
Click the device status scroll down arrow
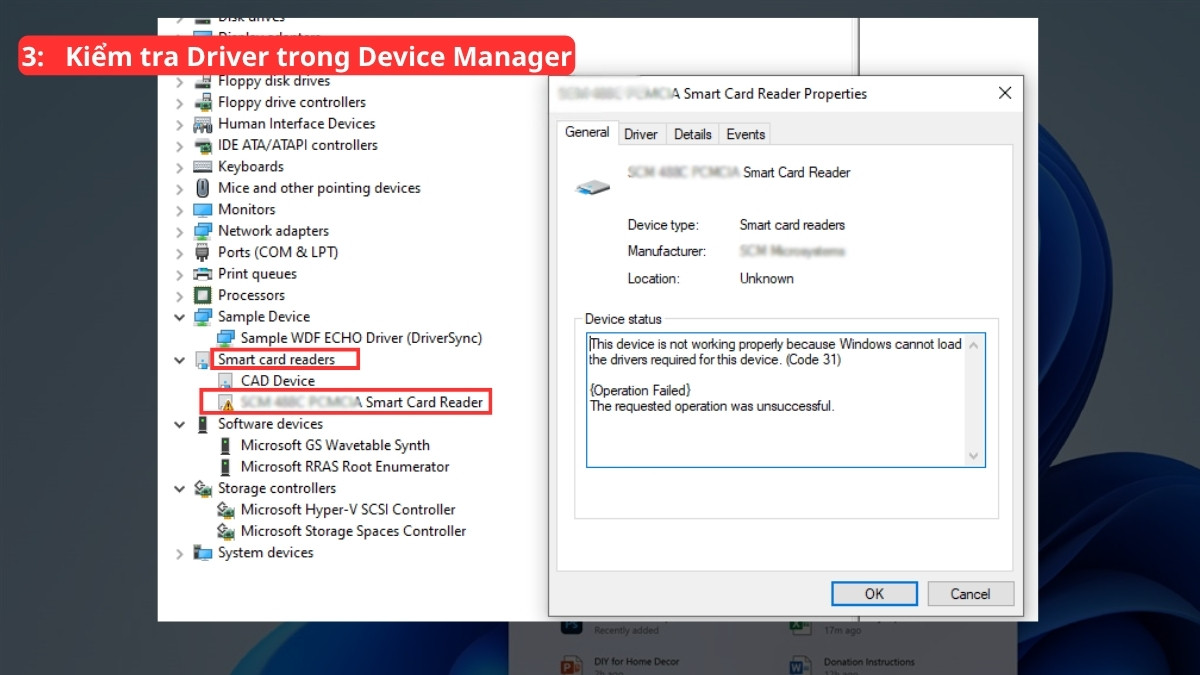pos(975,456)
